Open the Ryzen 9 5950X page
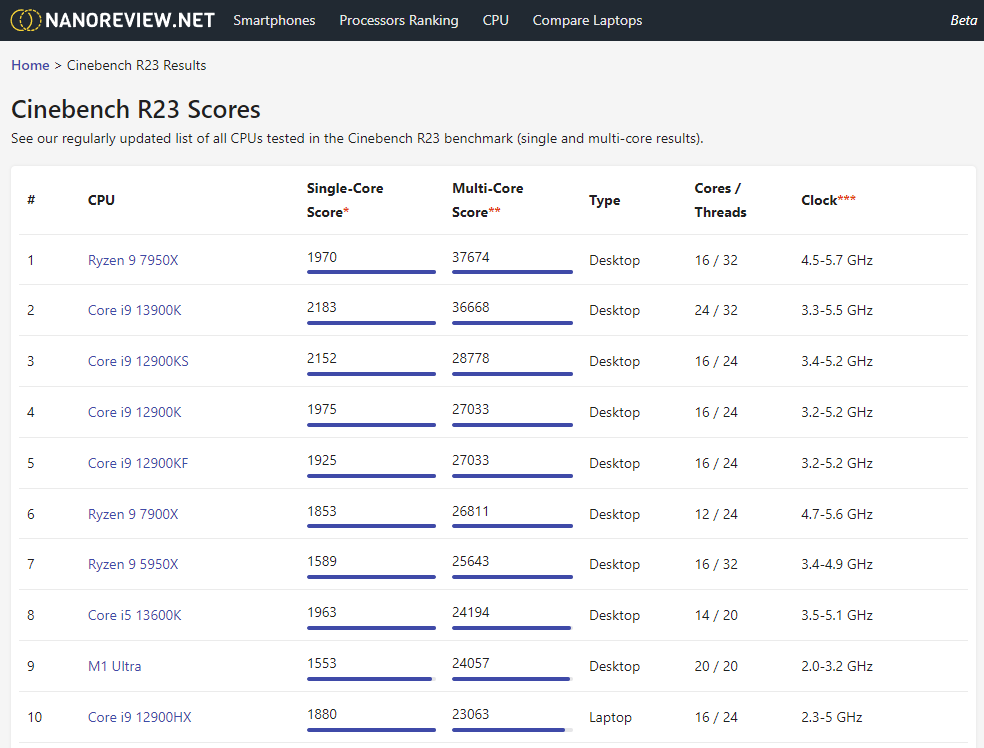The height and width of the screenshot is (748, 984). coord(133,565)
